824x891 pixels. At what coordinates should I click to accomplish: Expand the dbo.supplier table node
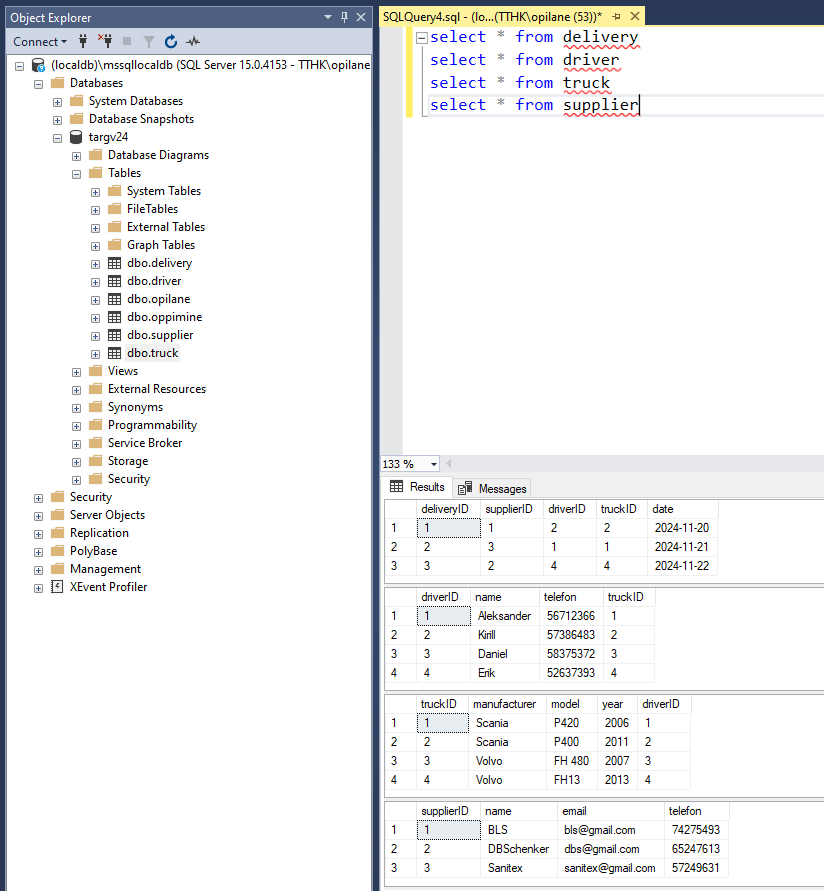pos(96,335)
